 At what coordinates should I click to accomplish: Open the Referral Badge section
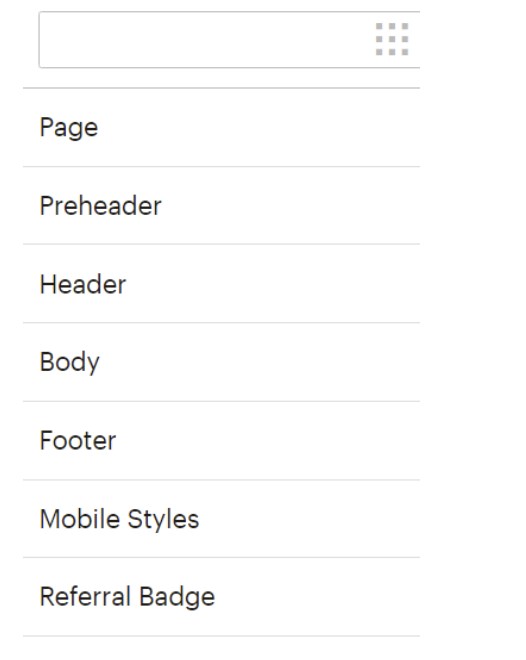click(221, 597)
